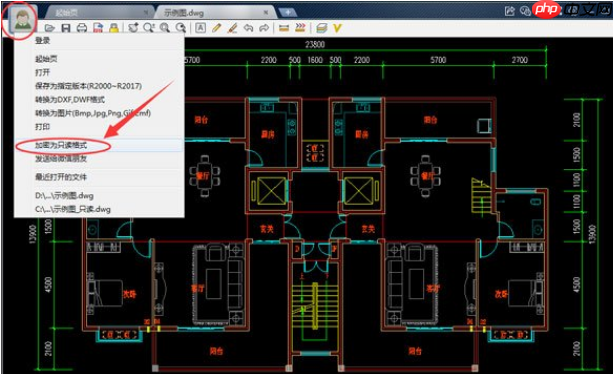Select the yellow pencil drawing tool
Image resolution: width=613 pixels, height=374 pixels.
point(217,28)
